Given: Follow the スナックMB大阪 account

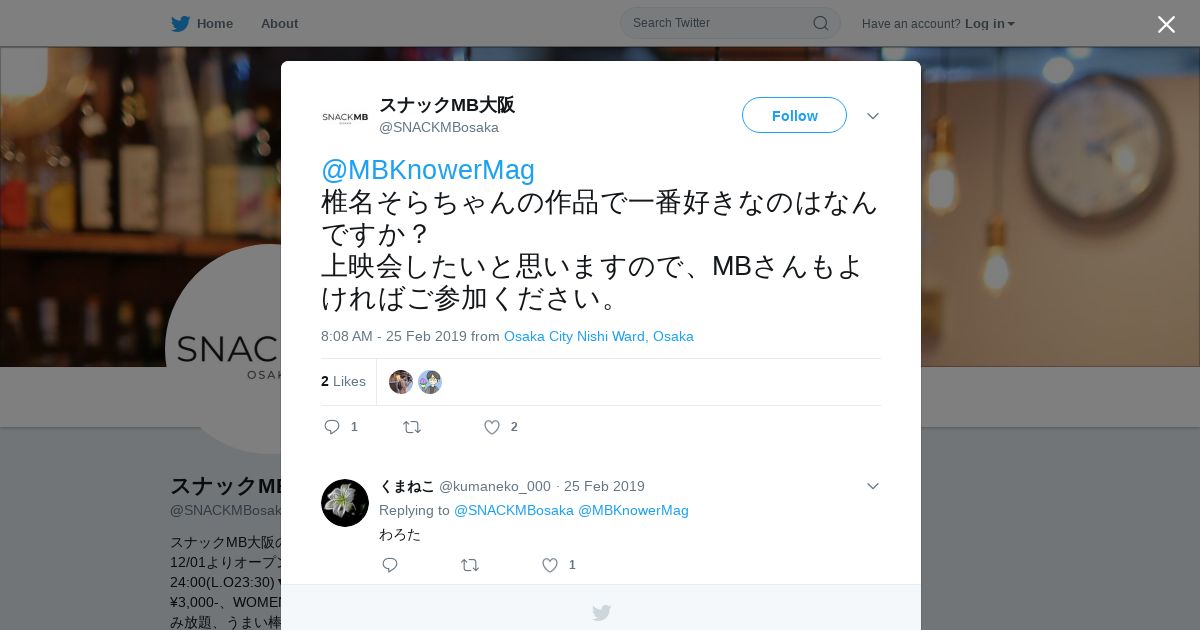Looking at the screenshot, I should 794,115.
